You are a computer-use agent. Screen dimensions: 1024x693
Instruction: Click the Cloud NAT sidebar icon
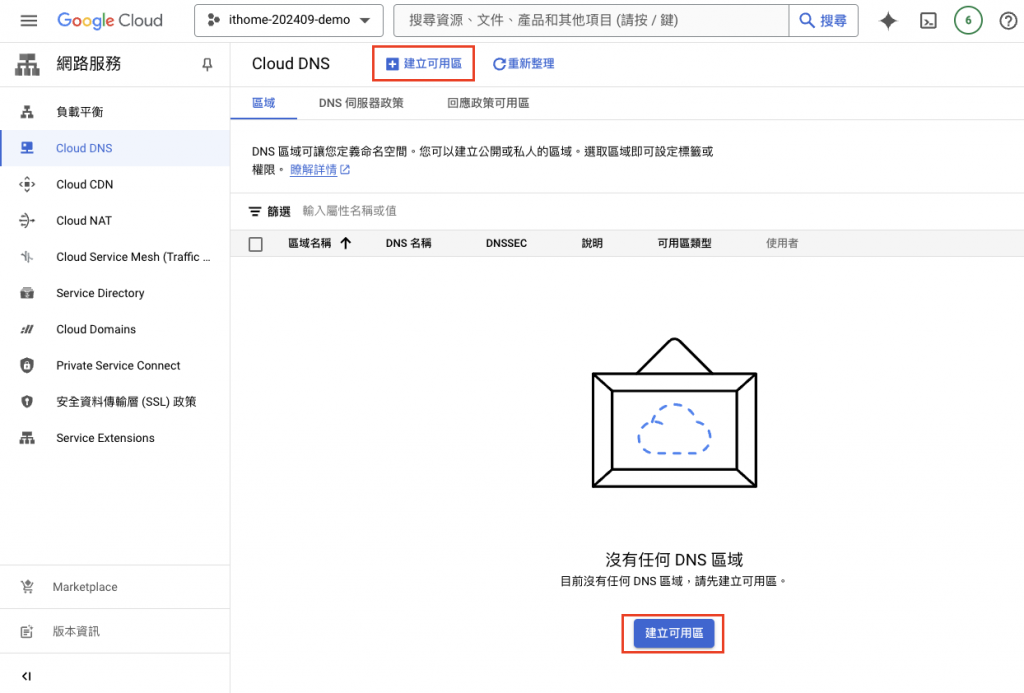coord(27,221)
